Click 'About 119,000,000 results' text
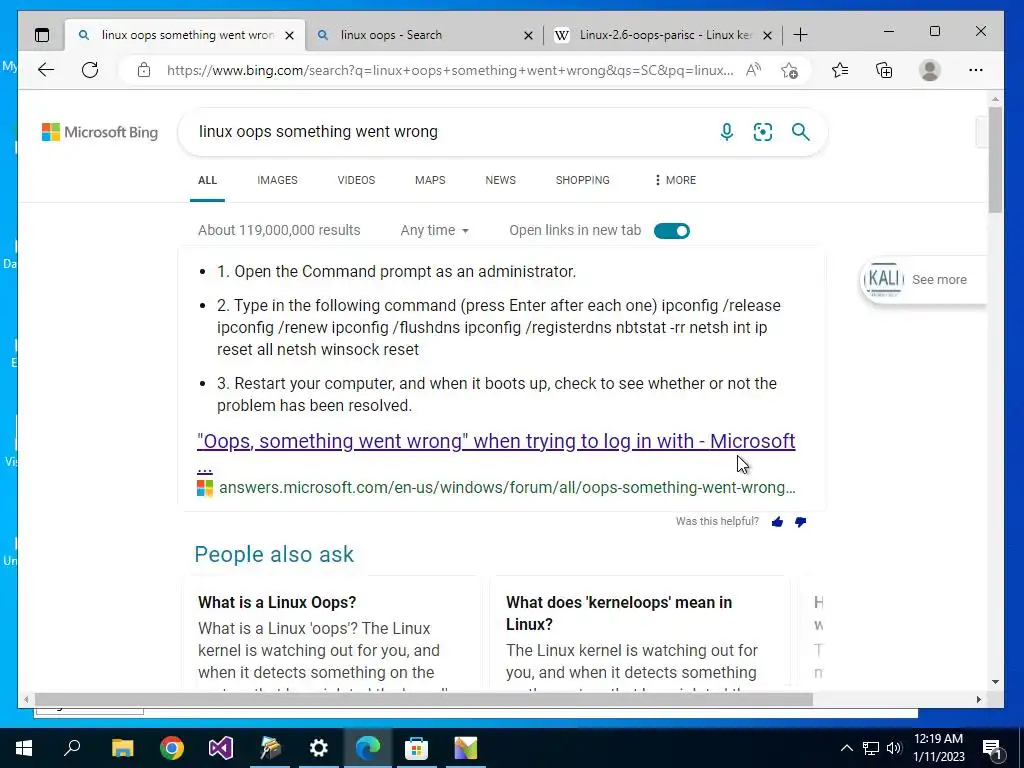The image size is (1024, 768). (279, 230)
